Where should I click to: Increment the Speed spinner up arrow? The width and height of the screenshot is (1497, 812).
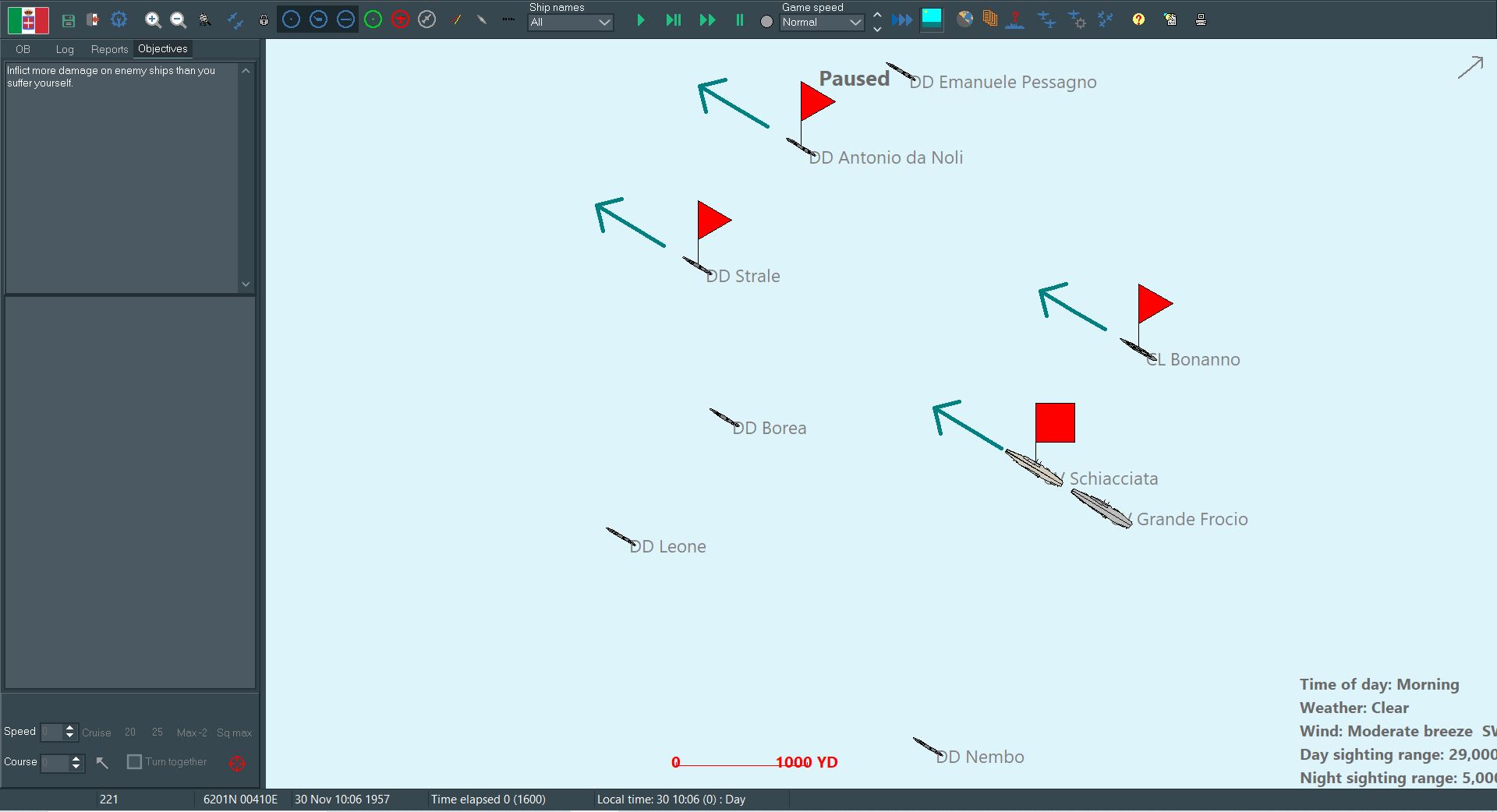pyautogui.click(x=70, y=728)
